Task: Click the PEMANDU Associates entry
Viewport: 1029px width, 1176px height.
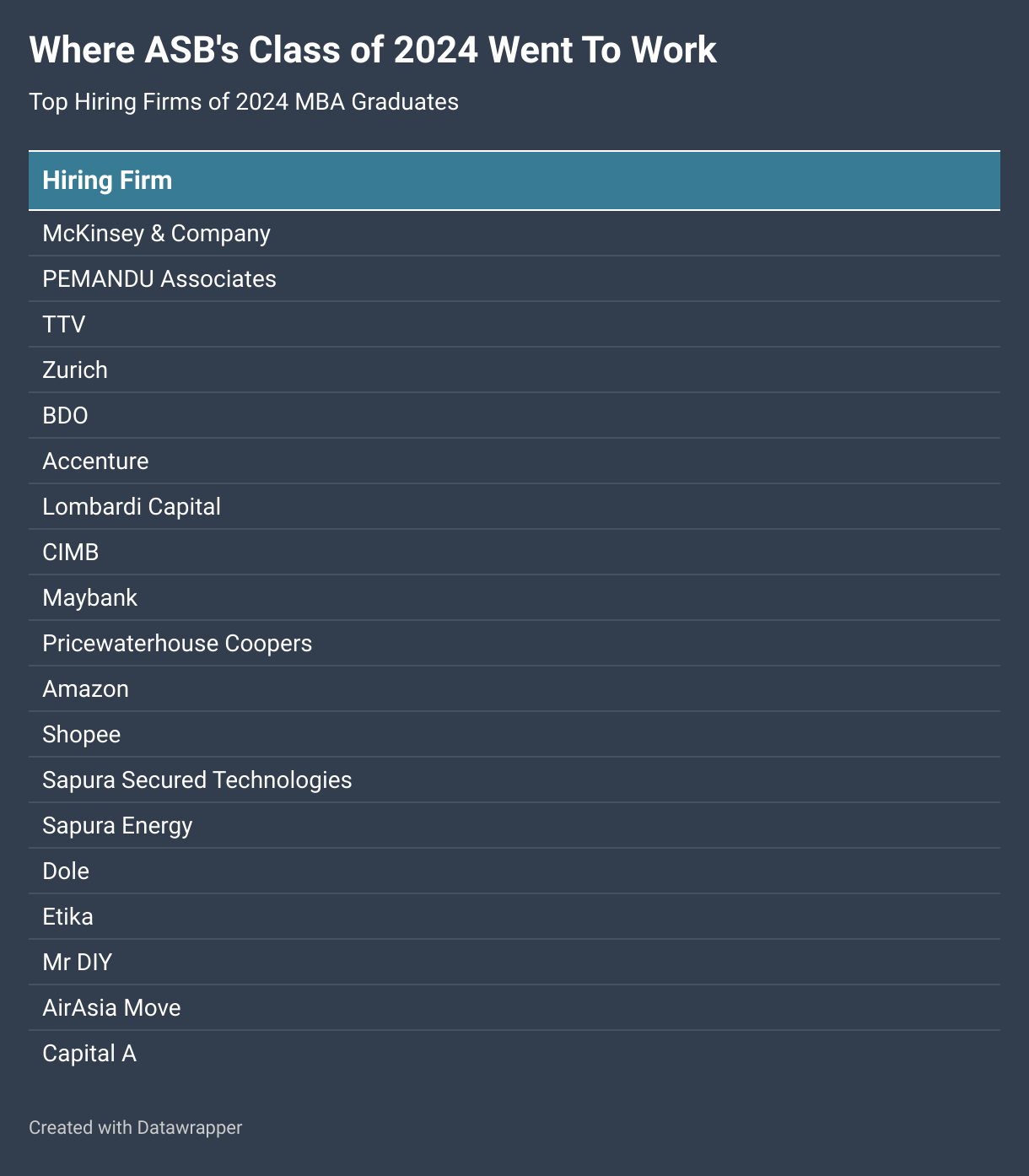Action: pyautogui.click(x=159, y=279)
